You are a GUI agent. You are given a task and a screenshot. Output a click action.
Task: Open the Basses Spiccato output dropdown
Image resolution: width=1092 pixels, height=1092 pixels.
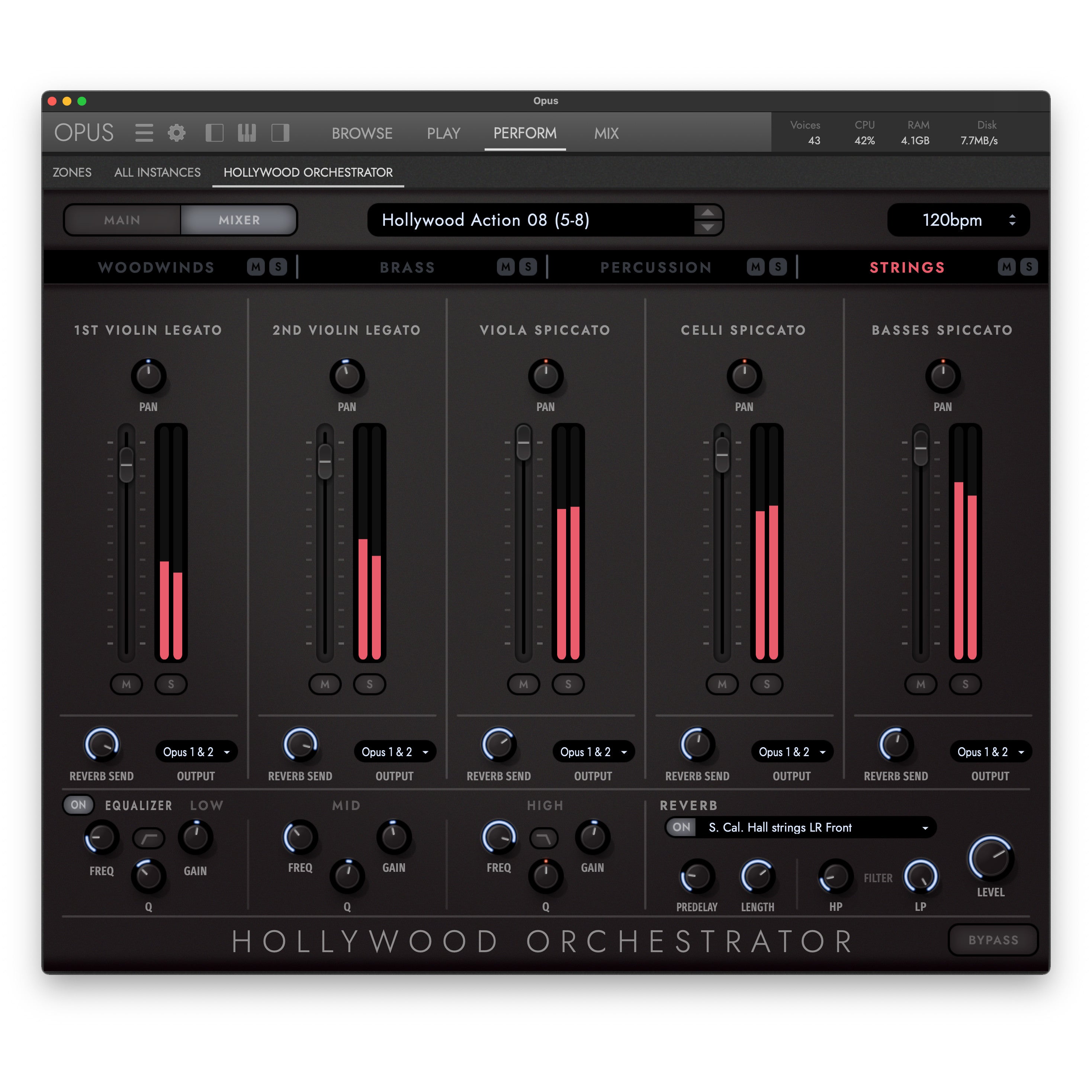tap(991, 752)
